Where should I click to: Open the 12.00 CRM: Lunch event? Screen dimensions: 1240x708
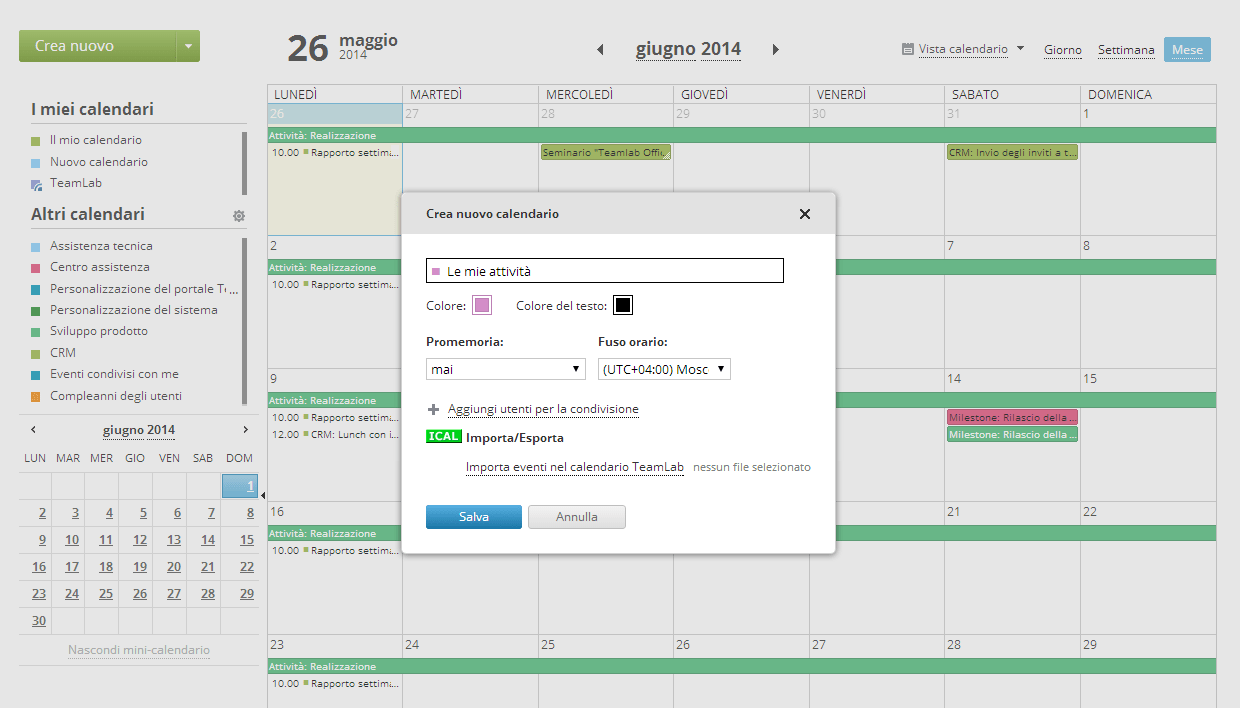pyautogui.click(x=335, y=435)
